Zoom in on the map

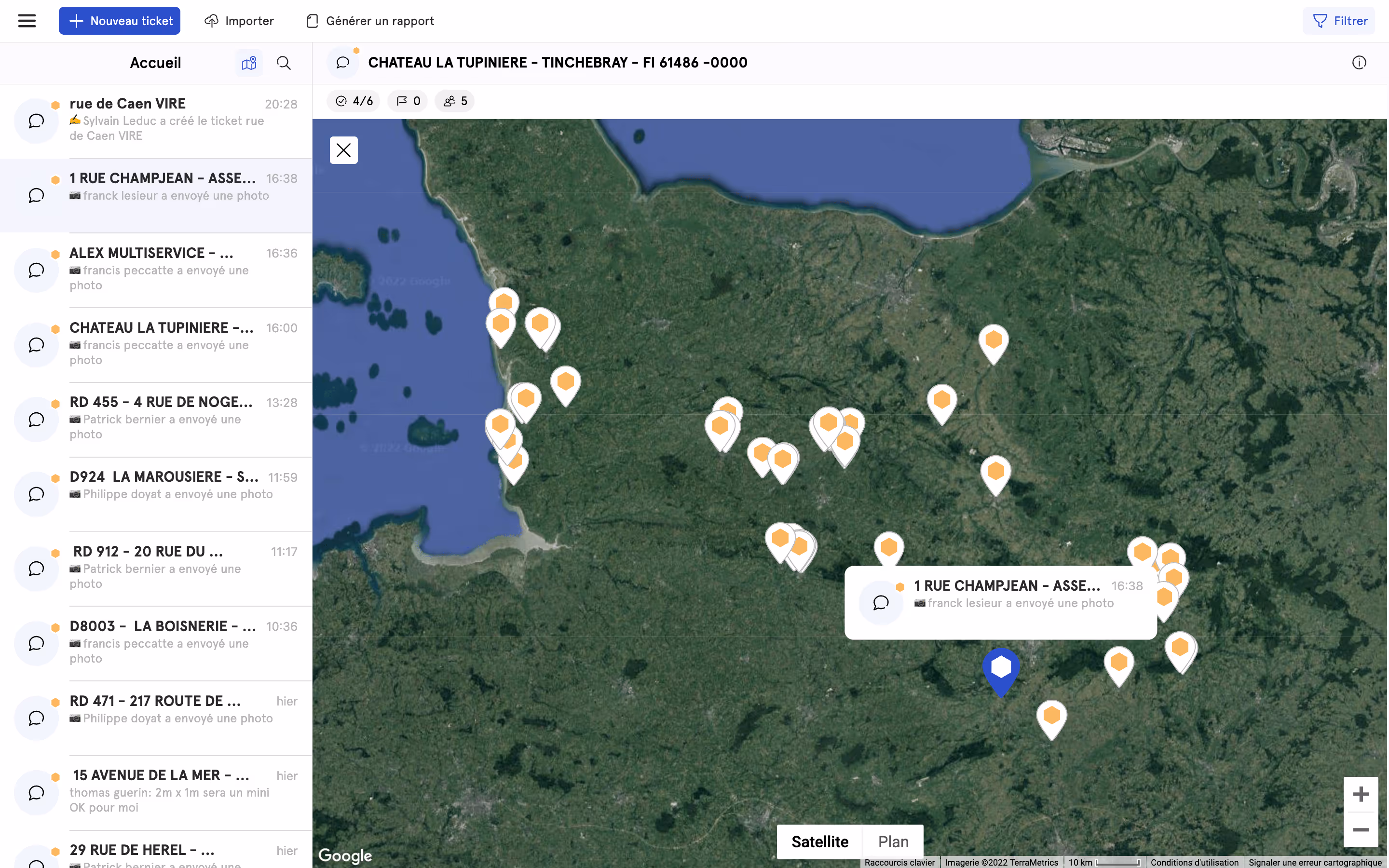(1360, 795)
